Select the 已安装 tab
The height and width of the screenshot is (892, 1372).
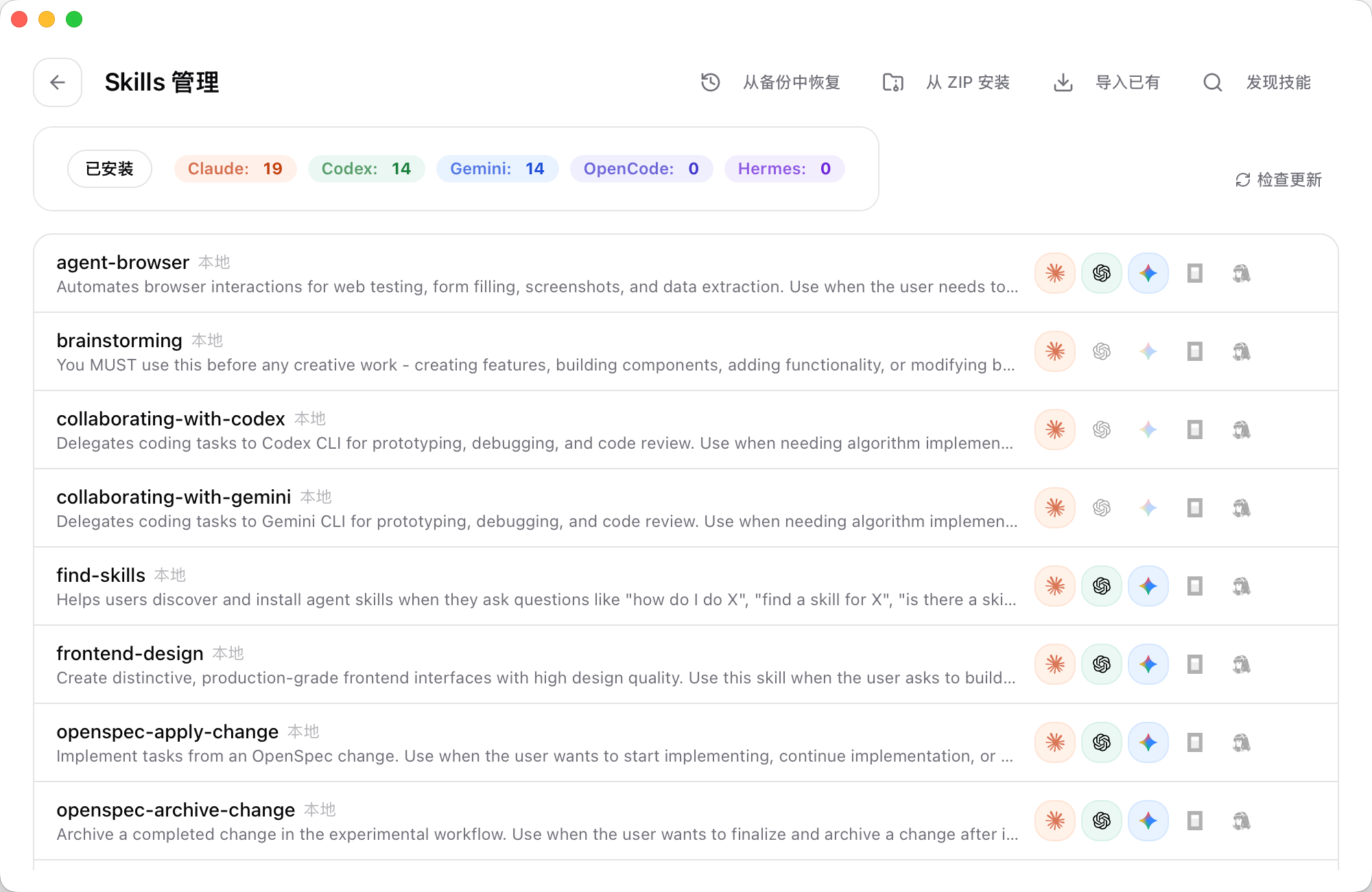pos(110,169)
